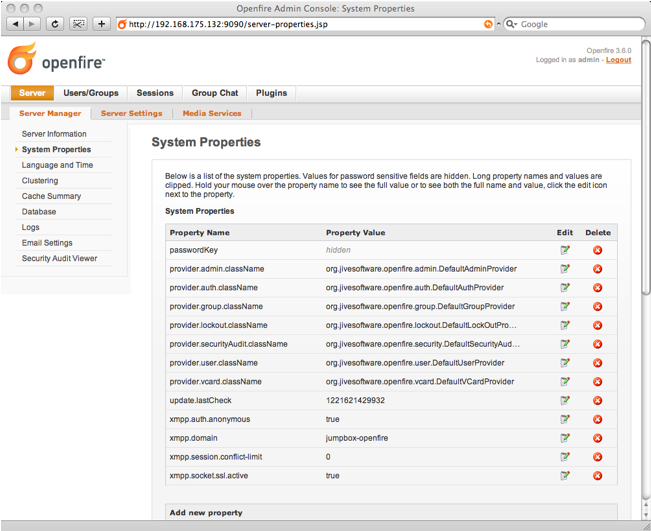The image size is (651, 531).
Task: Edit update.lastCheck property
Action: click(565, 400)
